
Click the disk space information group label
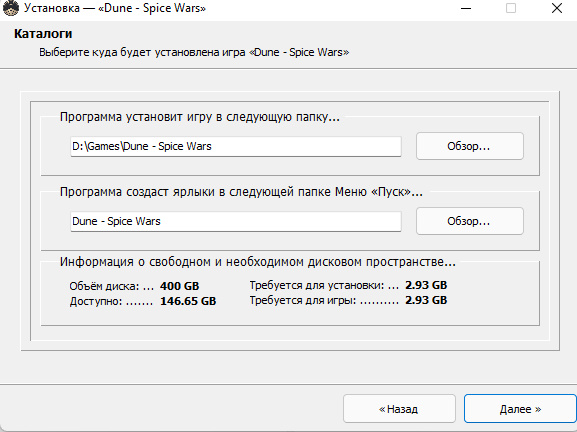258,262
